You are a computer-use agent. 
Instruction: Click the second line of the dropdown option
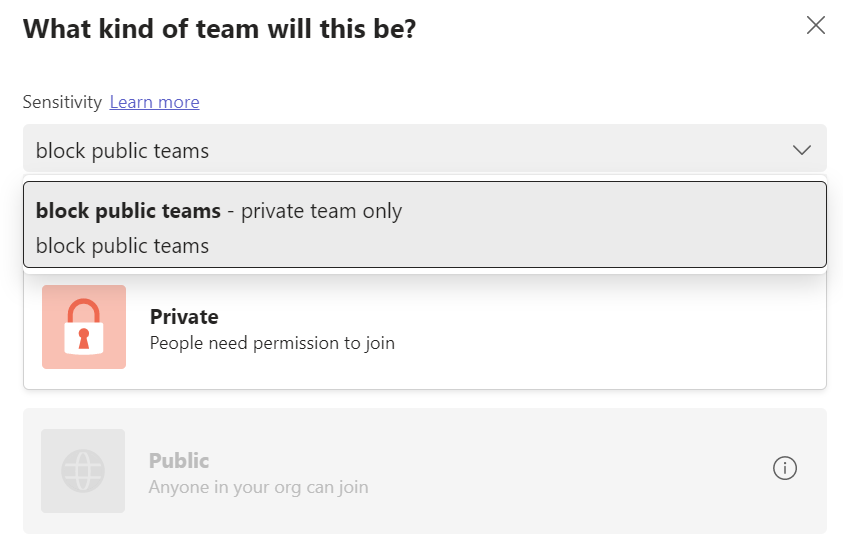click(122, 246)
